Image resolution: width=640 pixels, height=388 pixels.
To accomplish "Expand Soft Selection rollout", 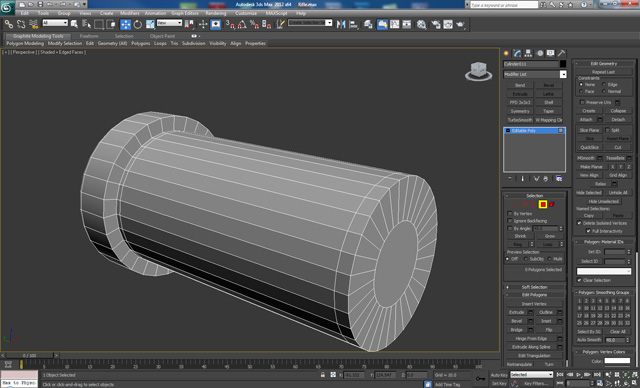I will pos(534,287).
